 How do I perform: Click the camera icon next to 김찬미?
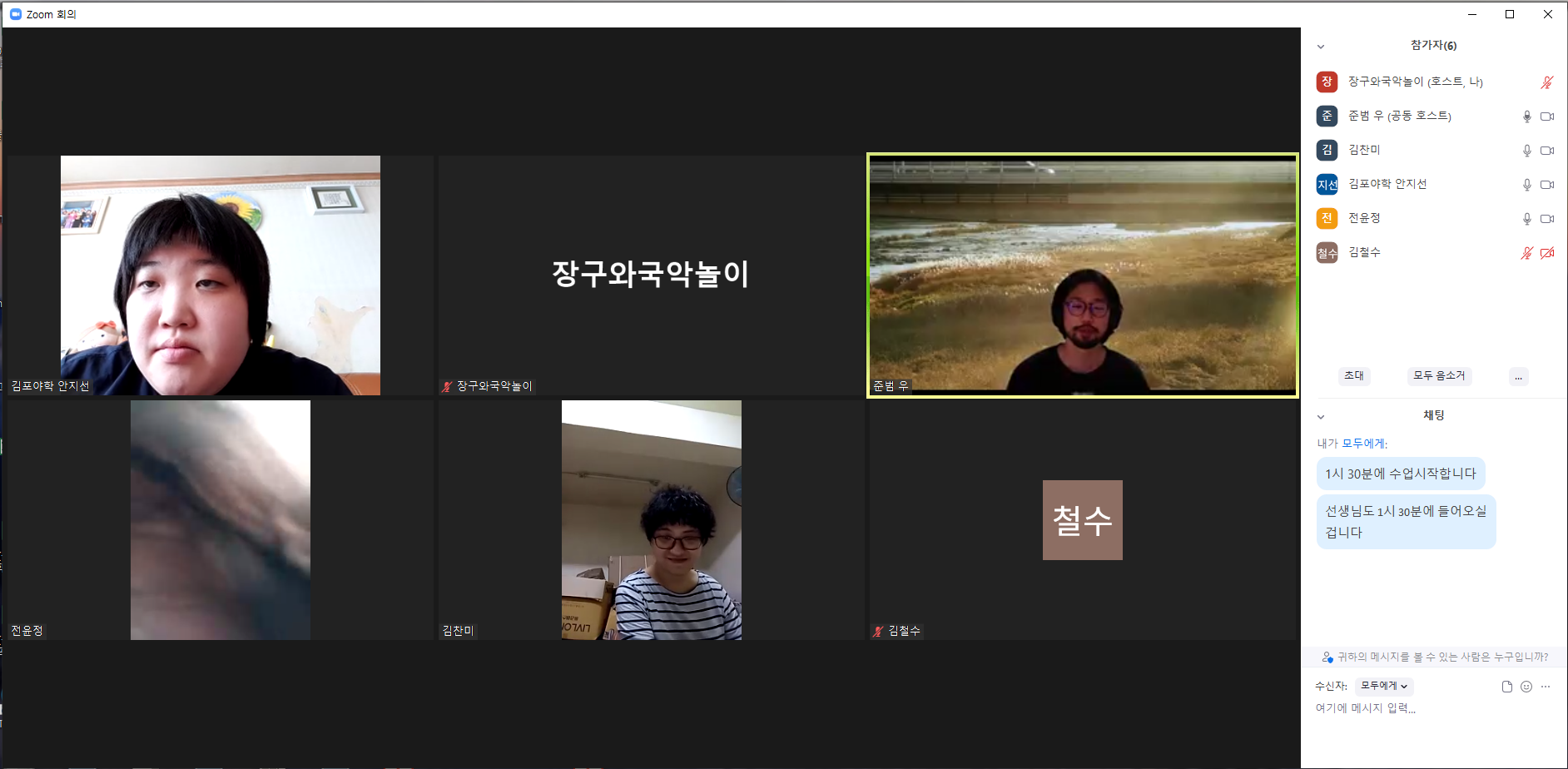coord(1547,151)
